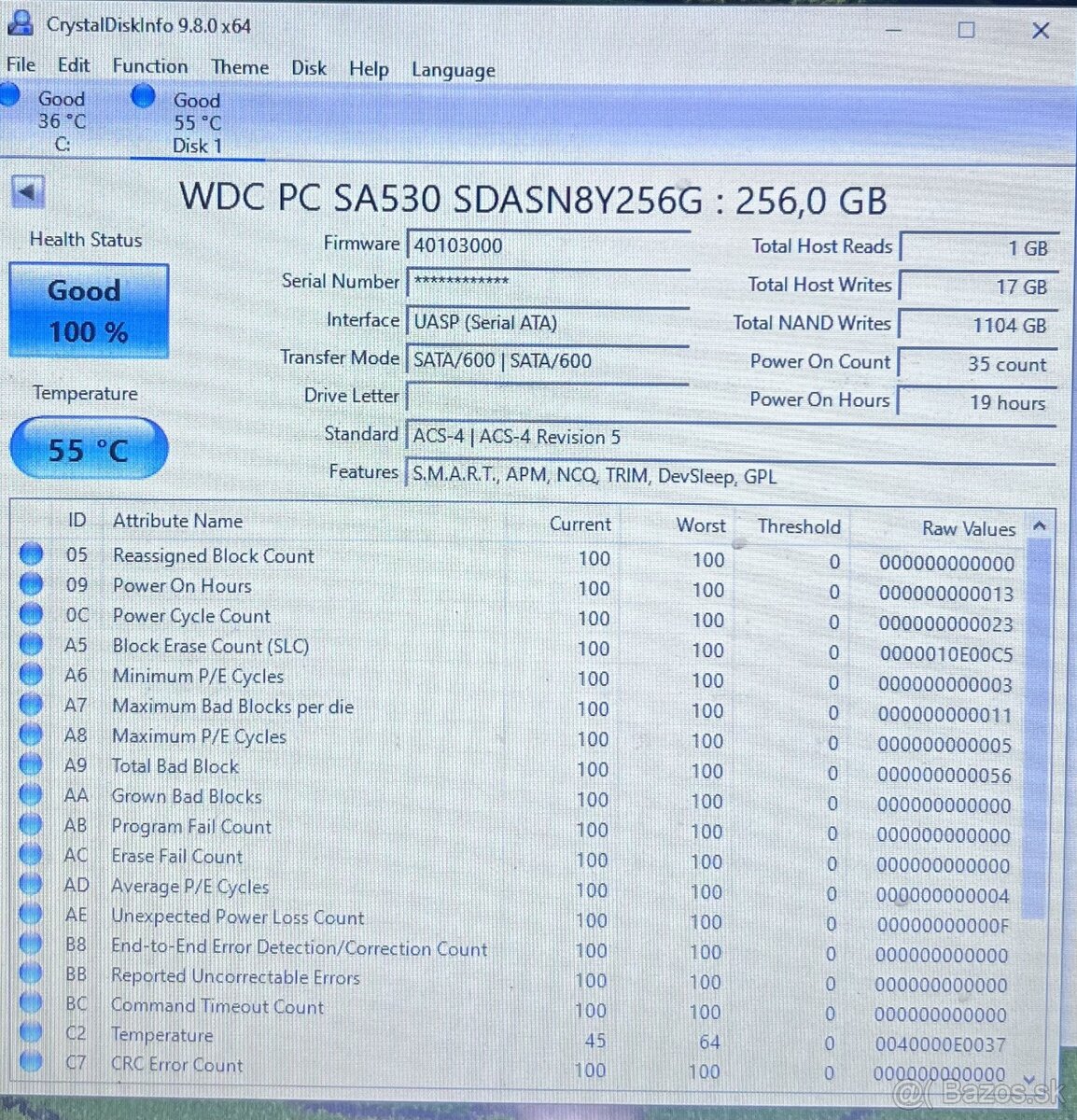Viewport: 1077px width, 1120px height.
Task: Click the status dot for Unexpected Power Loss Count
Action: point(32,914)
